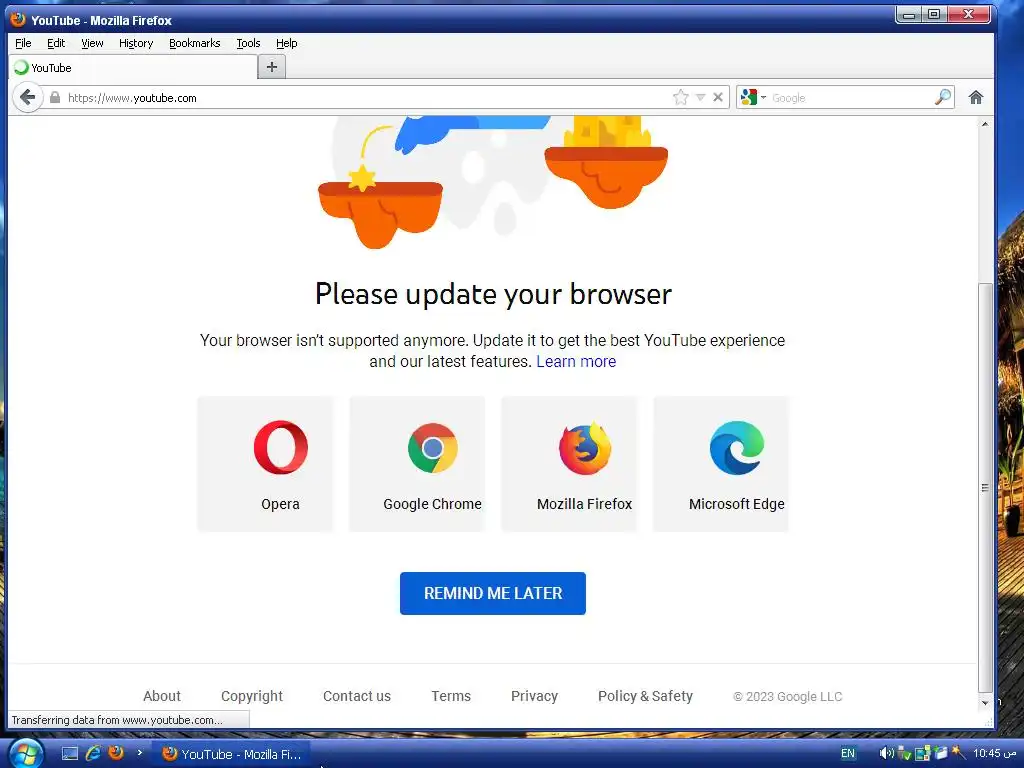Choose the Opera browser card

coord(265,464)
